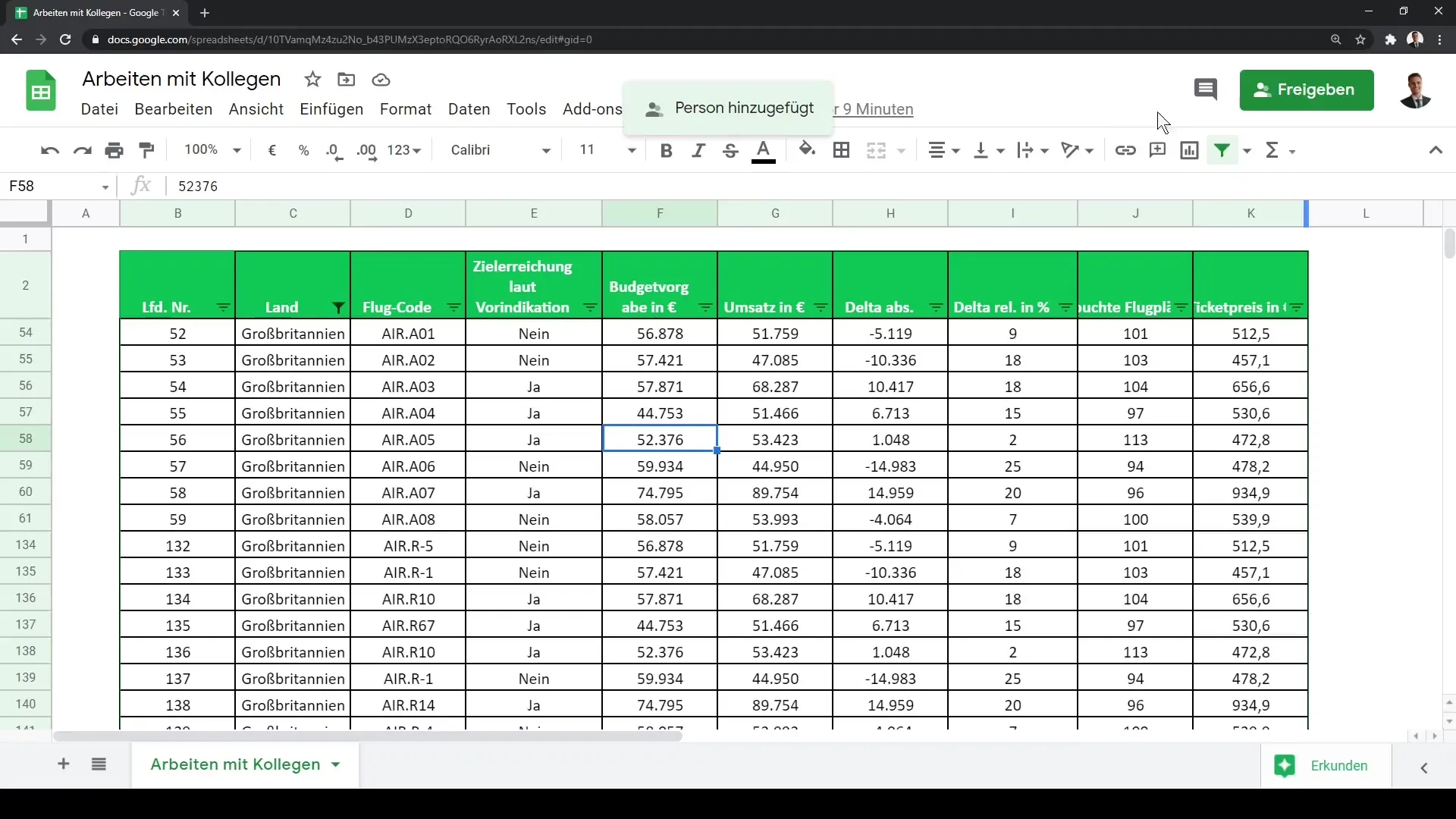Toggle italic formatting
This screenshot has height=819, width=1456.
698,150
